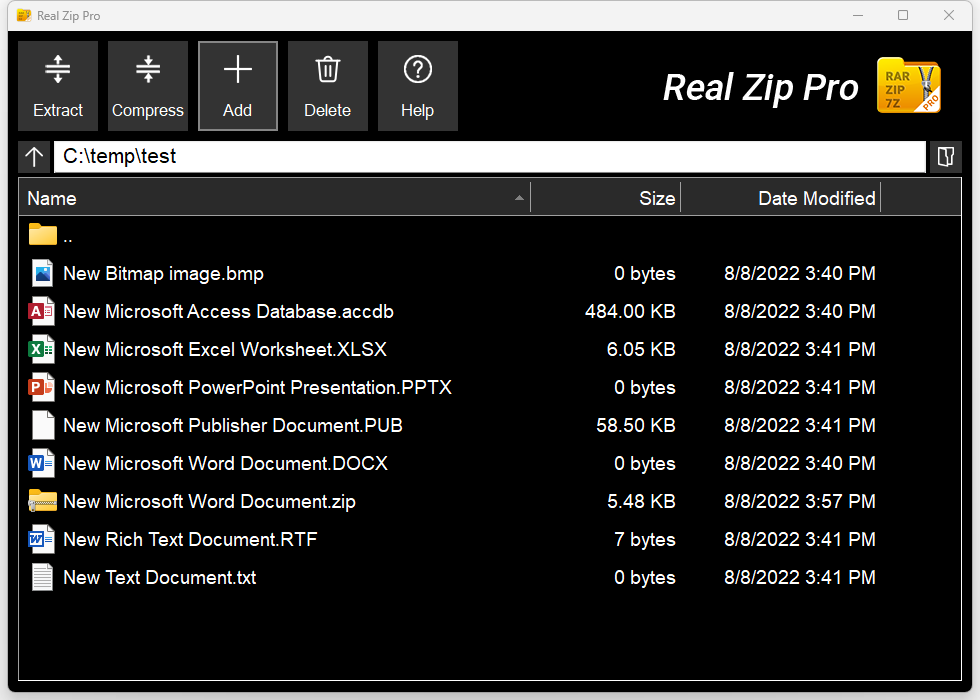This screenshot has width=980, height=700.
Task: Click the Publisher document blank icon
Action: coord(43,426)
